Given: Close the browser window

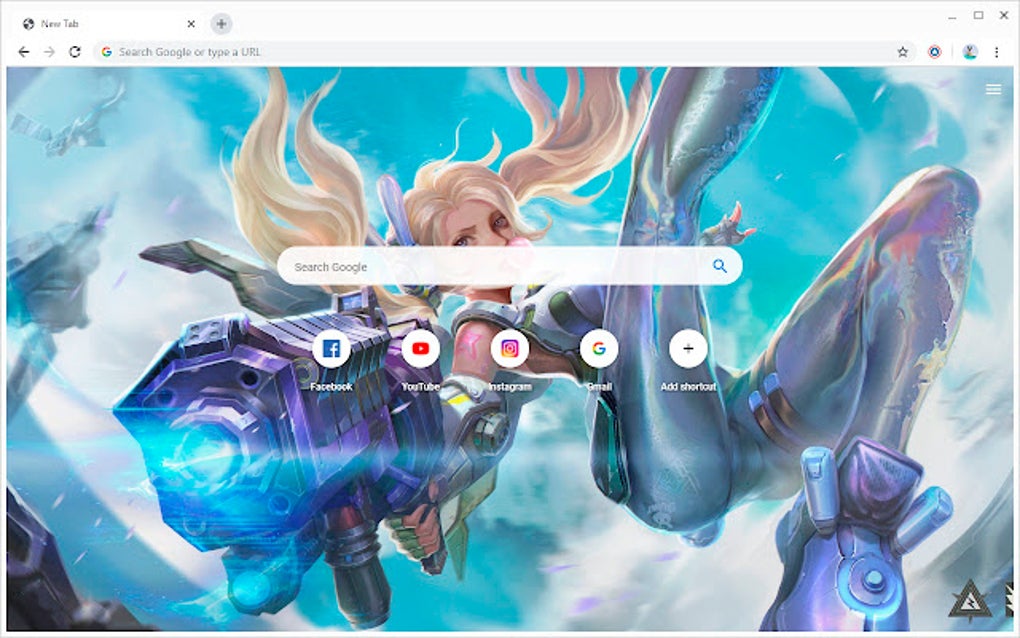Looking at the screenshot, I should coord(1004,15).
